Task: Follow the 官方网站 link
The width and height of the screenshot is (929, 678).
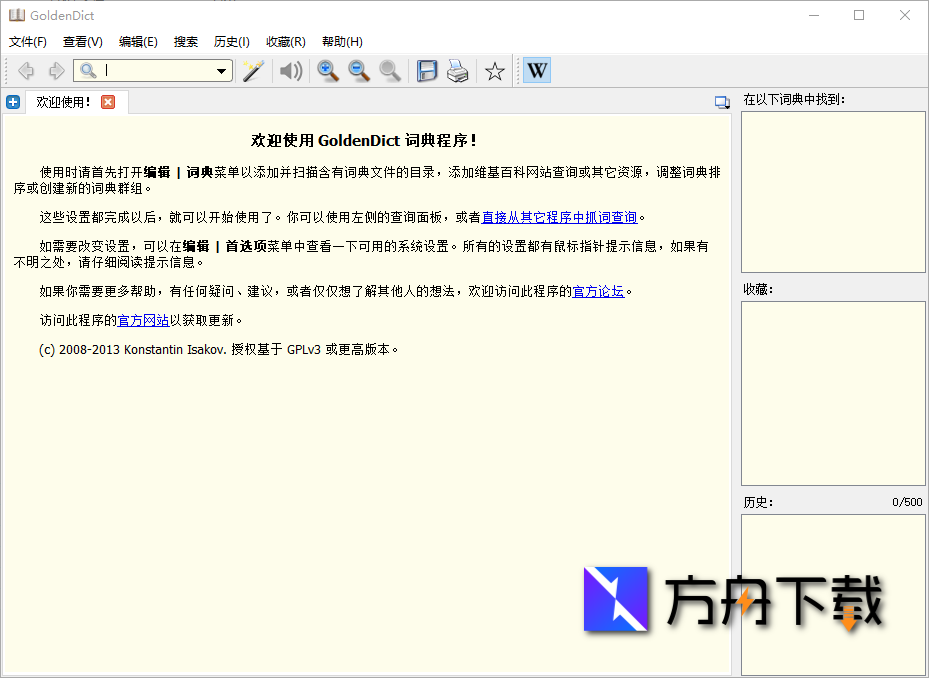Action: coord(143,319)
